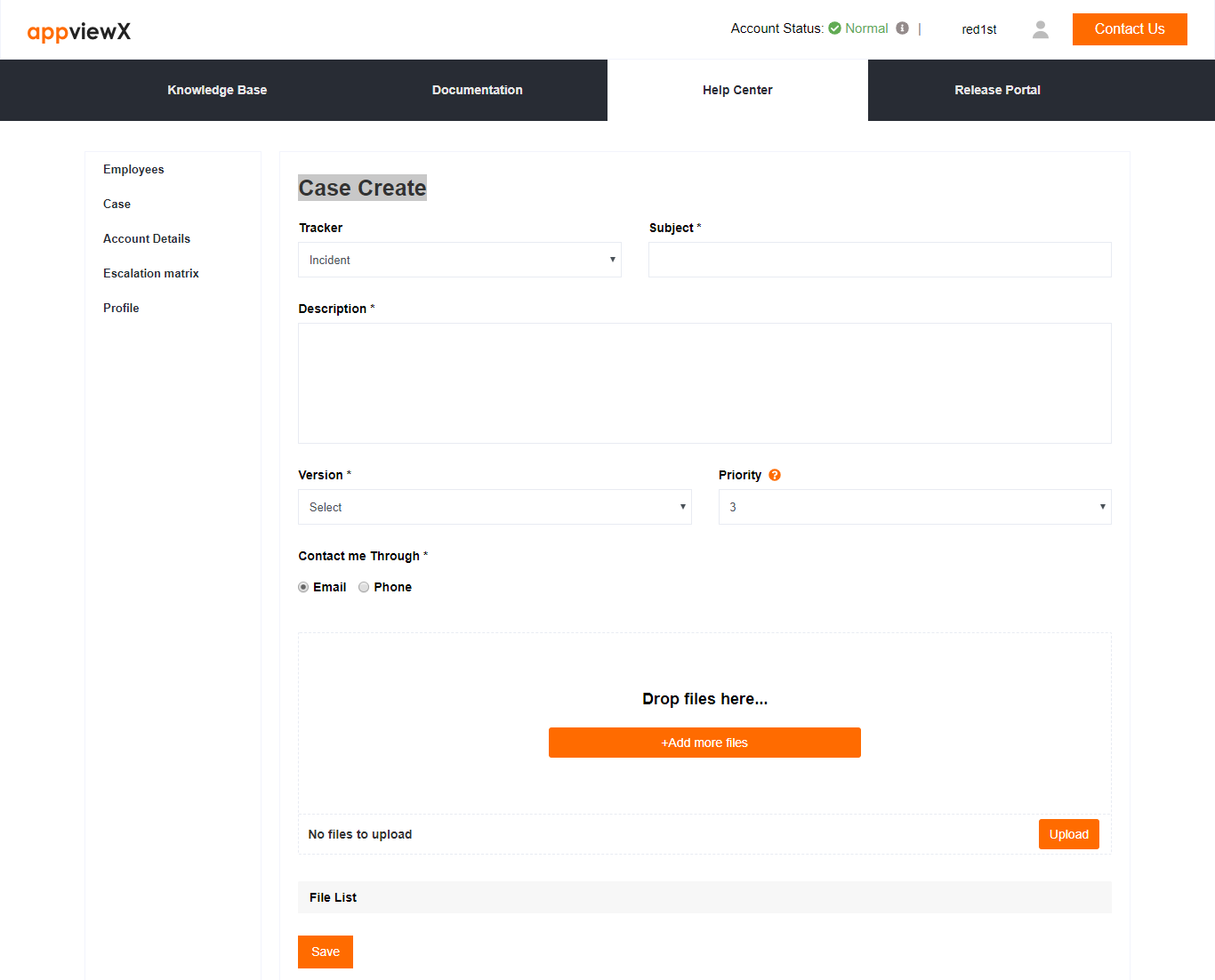Open the user profile avatar icon
The image size is (1215, 980).
(1040, 29)
